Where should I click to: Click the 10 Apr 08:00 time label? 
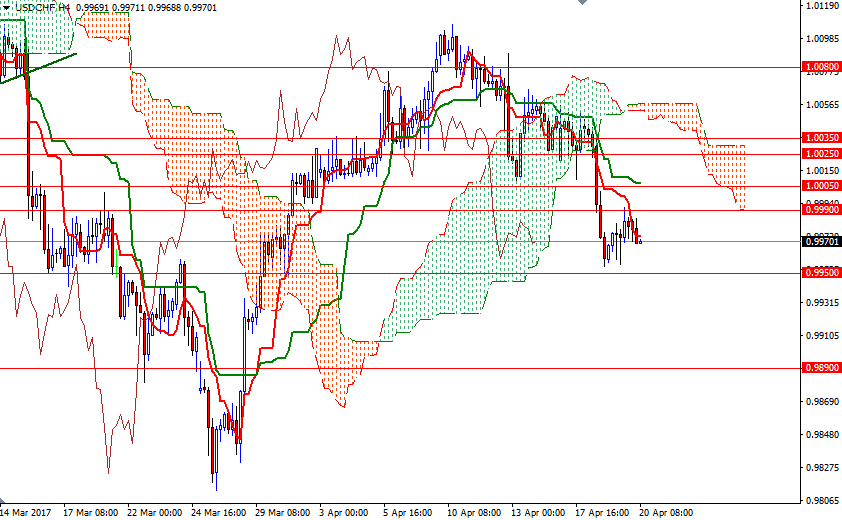coord(474,512)
